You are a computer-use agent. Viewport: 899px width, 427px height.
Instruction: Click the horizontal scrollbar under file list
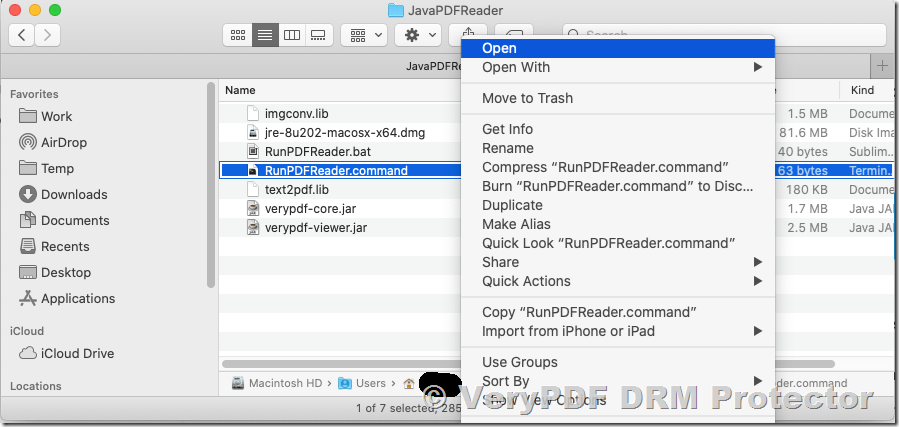pos(527,364)
